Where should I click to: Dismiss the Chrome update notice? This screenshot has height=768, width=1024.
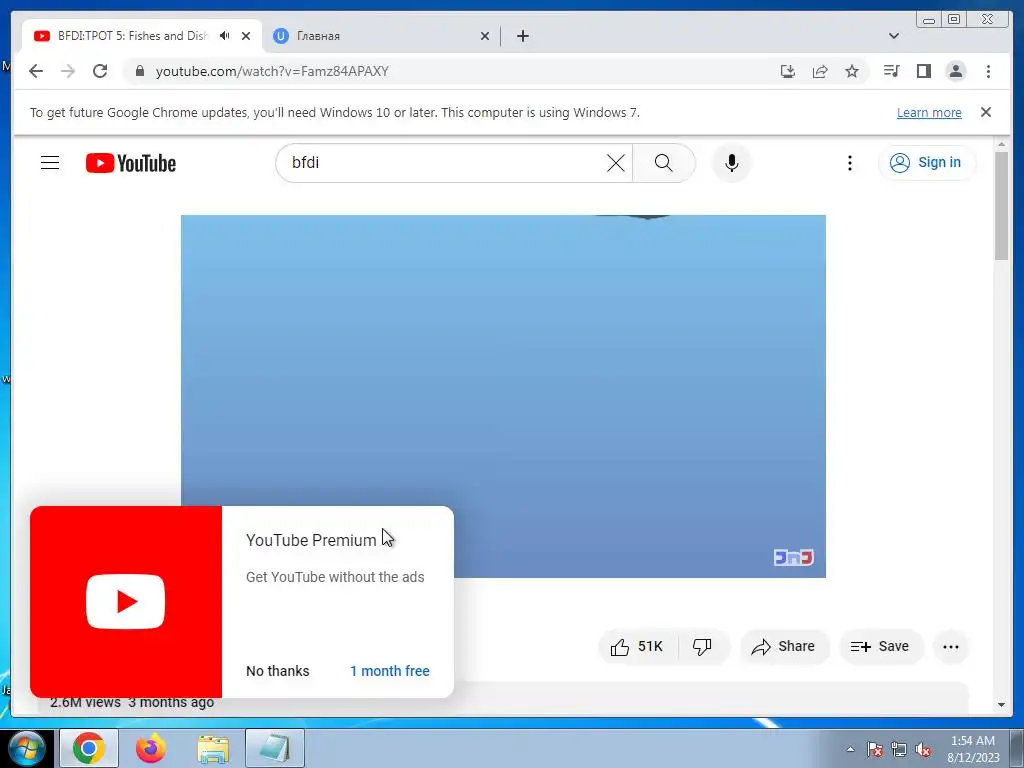tap(985, 112)
